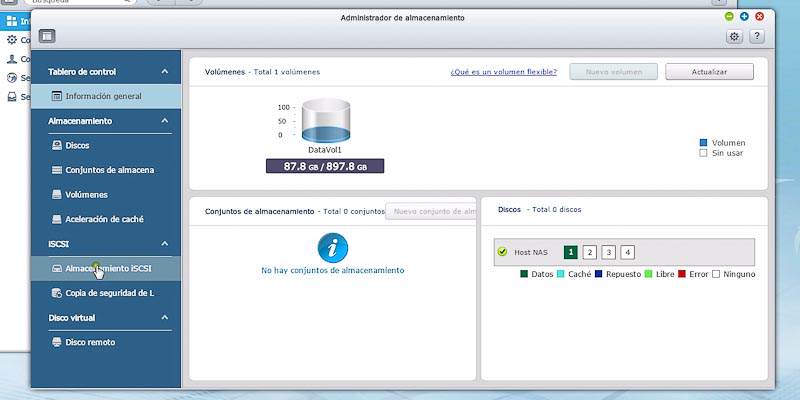Click the DataVol1 volume name
Image resolution: width=800 pixels, height=400 pixels.
324,150
